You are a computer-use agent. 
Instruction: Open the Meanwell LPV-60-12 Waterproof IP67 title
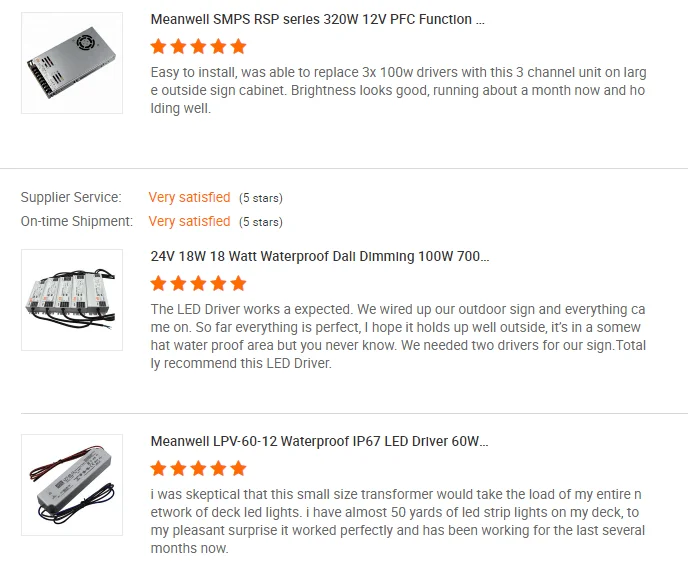point(320,441)
